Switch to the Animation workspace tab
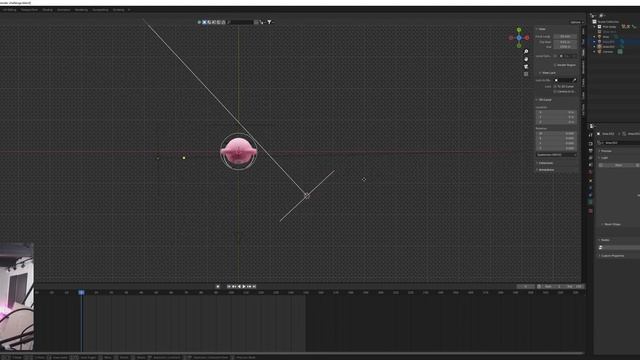This screenshot has height=360, width=640. [x=63, y=9]
